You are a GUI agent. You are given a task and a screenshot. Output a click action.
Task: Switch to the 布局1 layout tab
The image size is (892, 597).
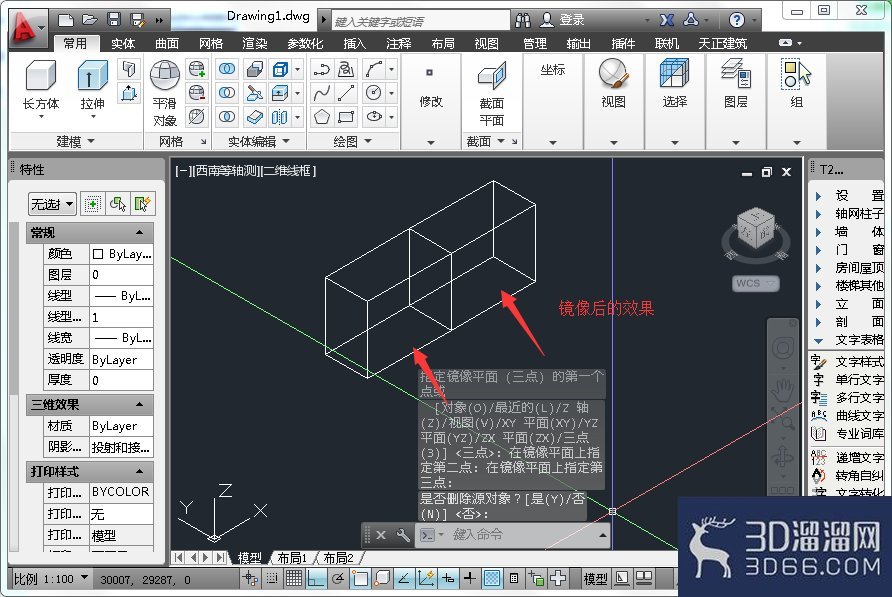click(292, 558)
